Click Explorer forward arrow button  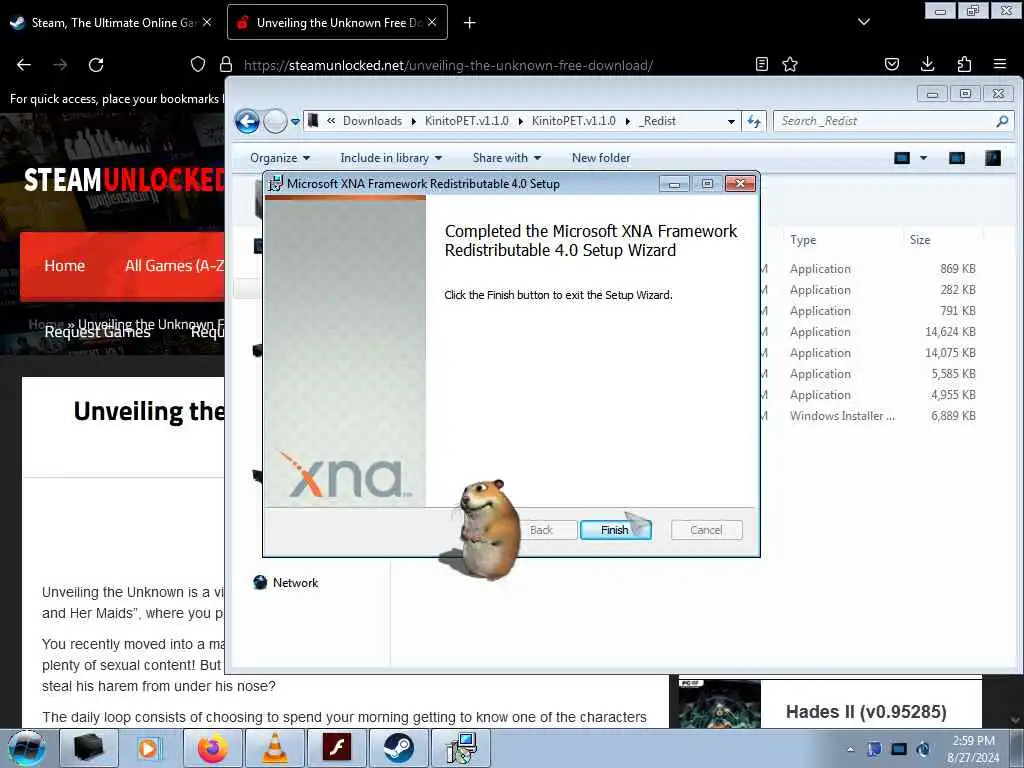[x=275, y=121]
